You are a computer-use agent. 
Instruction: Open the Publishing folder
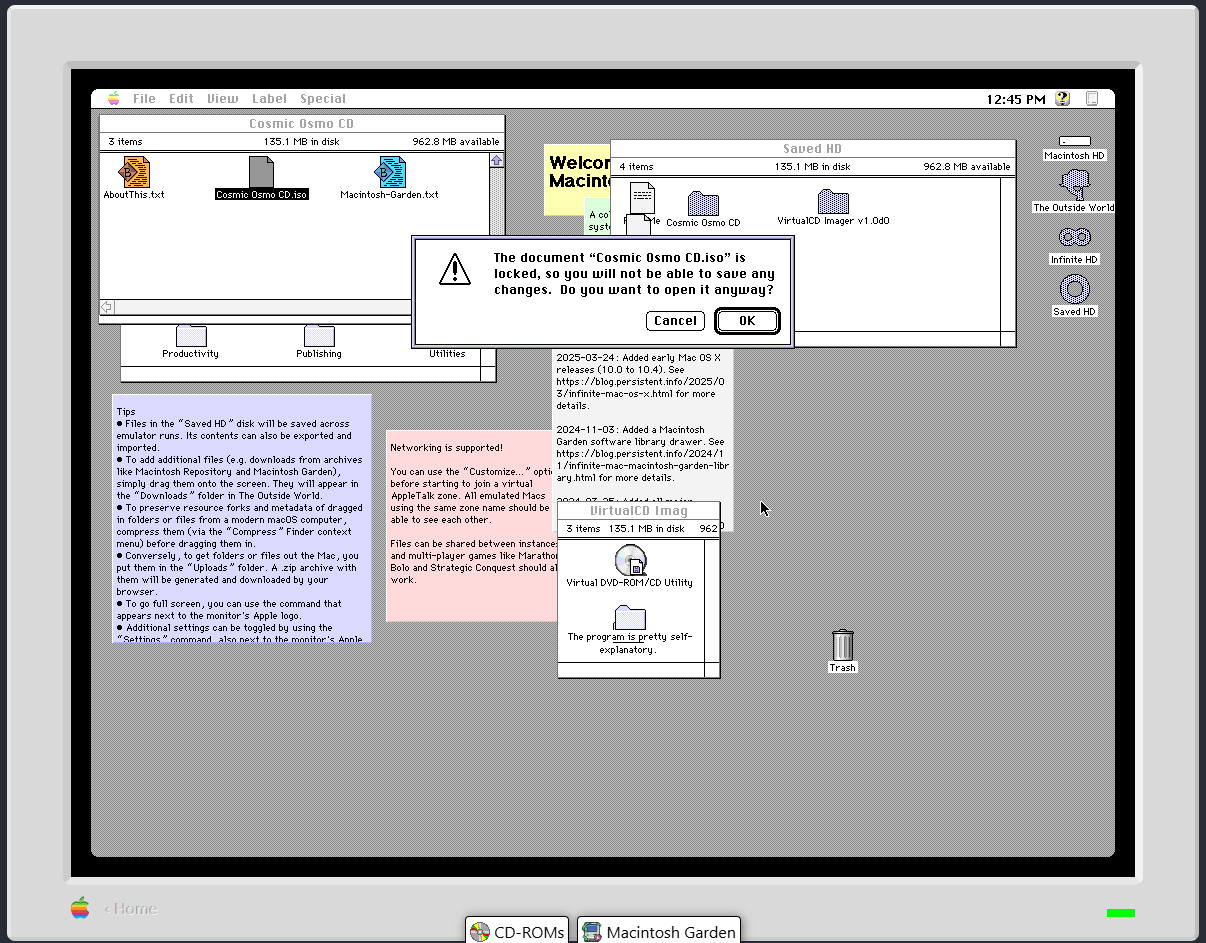pos(319,336)
